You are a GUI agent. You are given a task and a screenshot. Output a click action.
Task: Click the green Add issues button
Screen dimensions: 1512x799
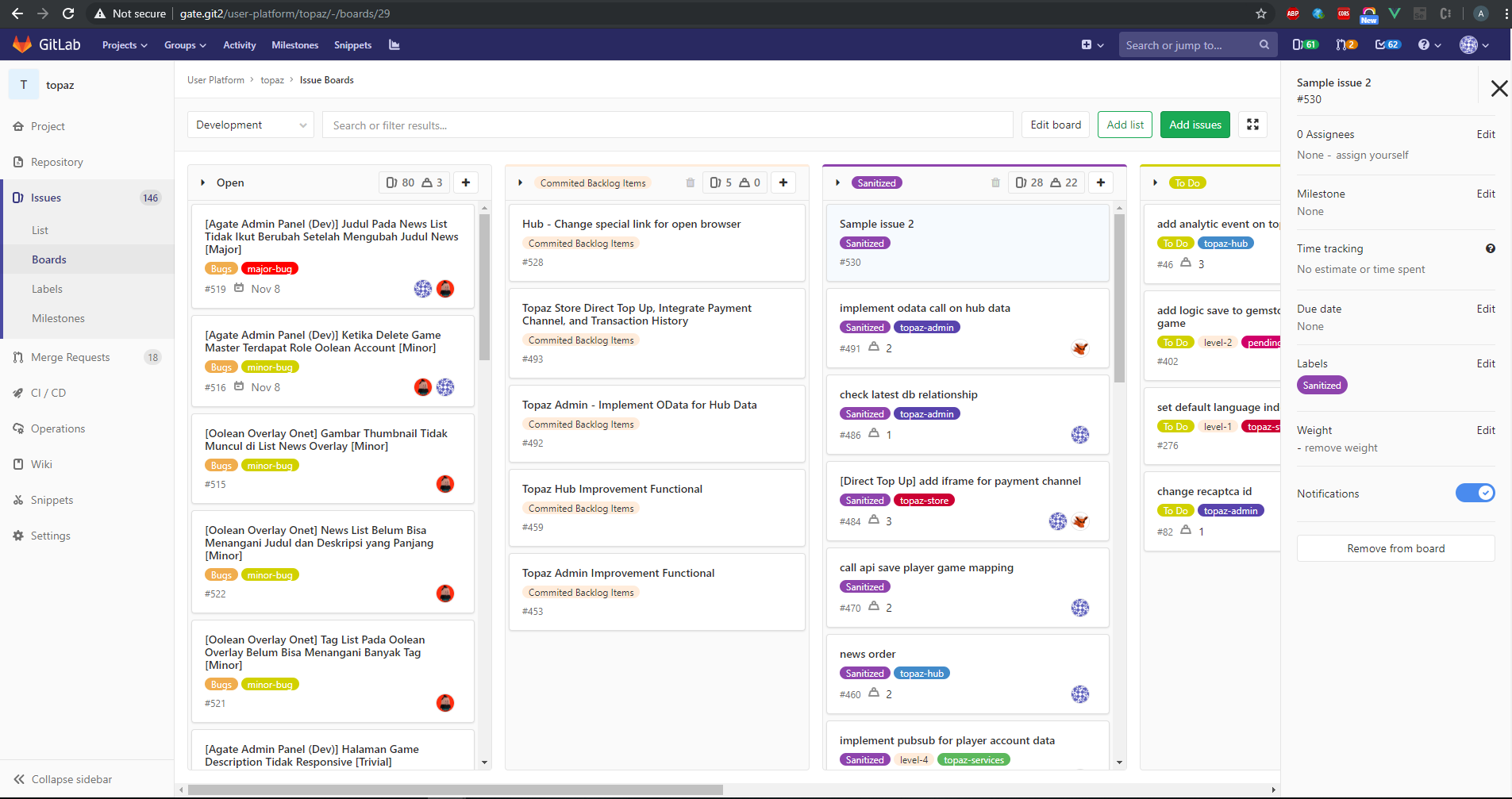point(1195,125)
